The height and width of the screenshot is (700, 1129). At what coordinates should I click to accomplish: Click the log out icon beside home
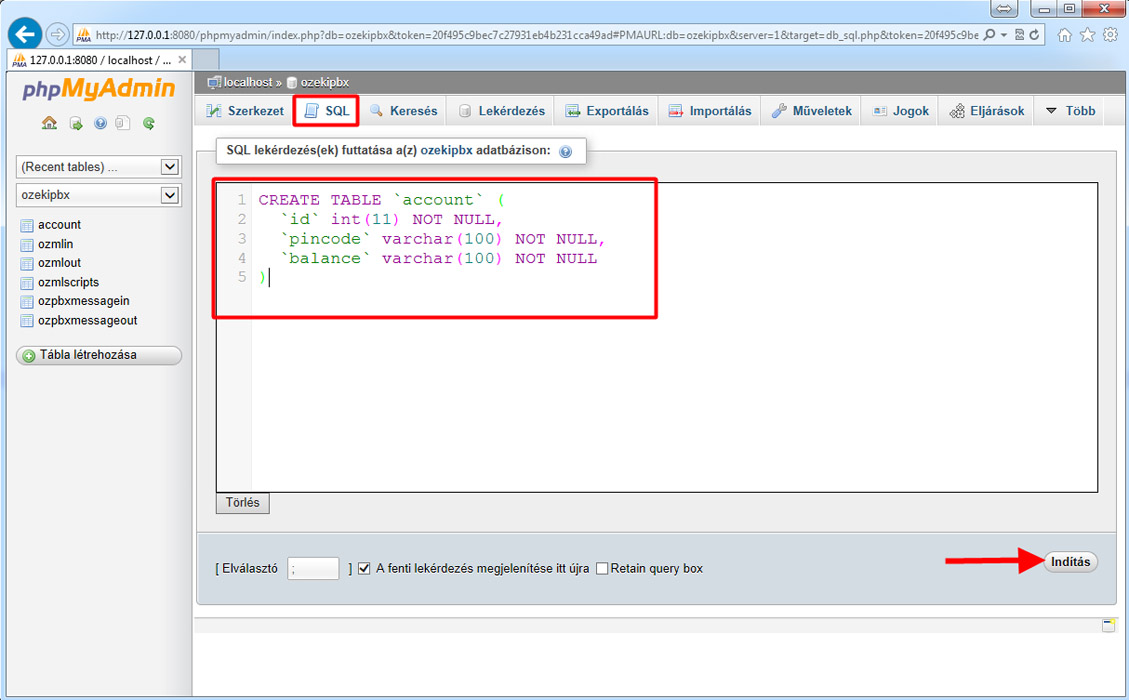pos(75,124)
